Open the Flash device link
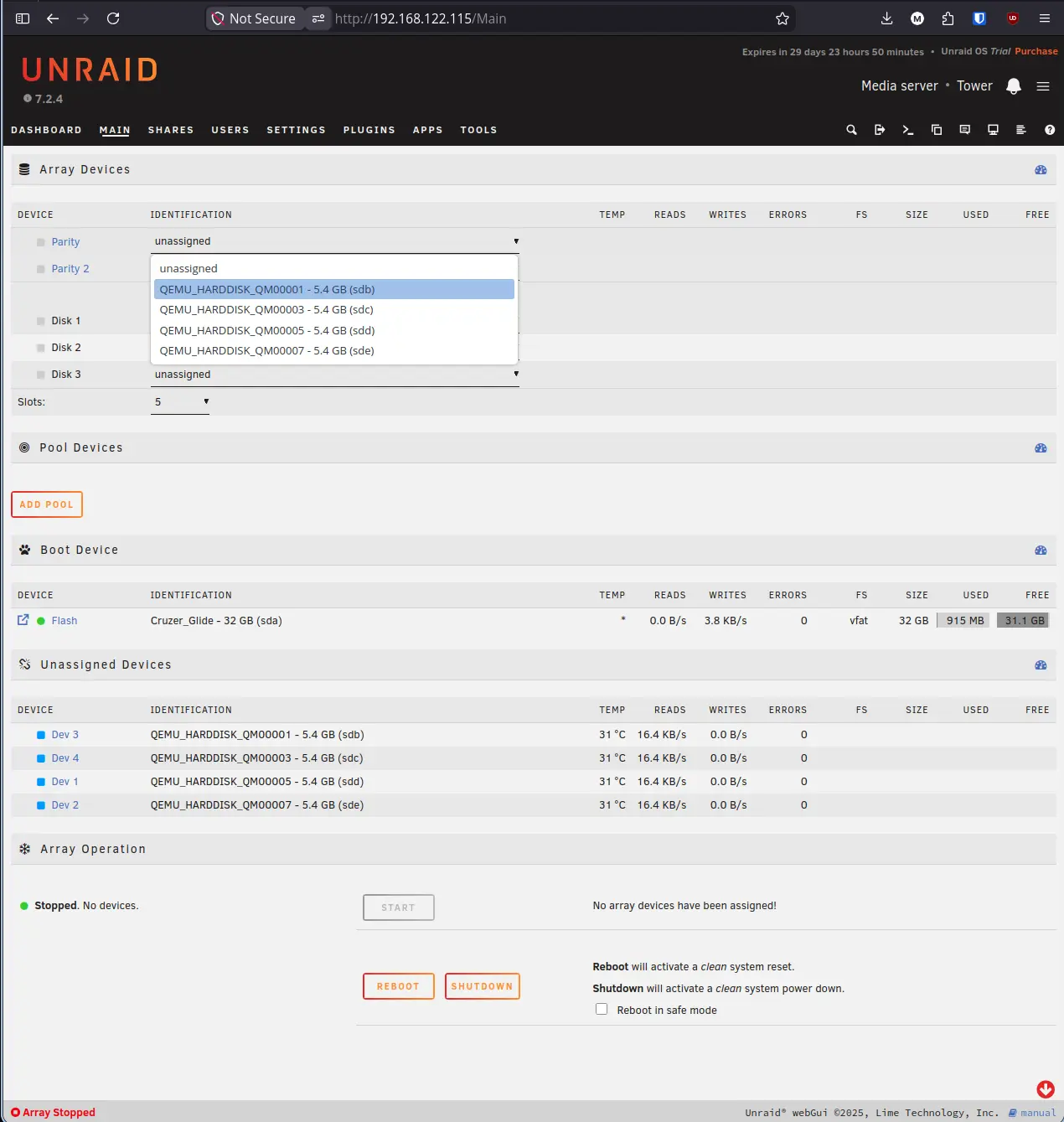Screen dimensions: 1064x1122 click(x=64, y=621)
